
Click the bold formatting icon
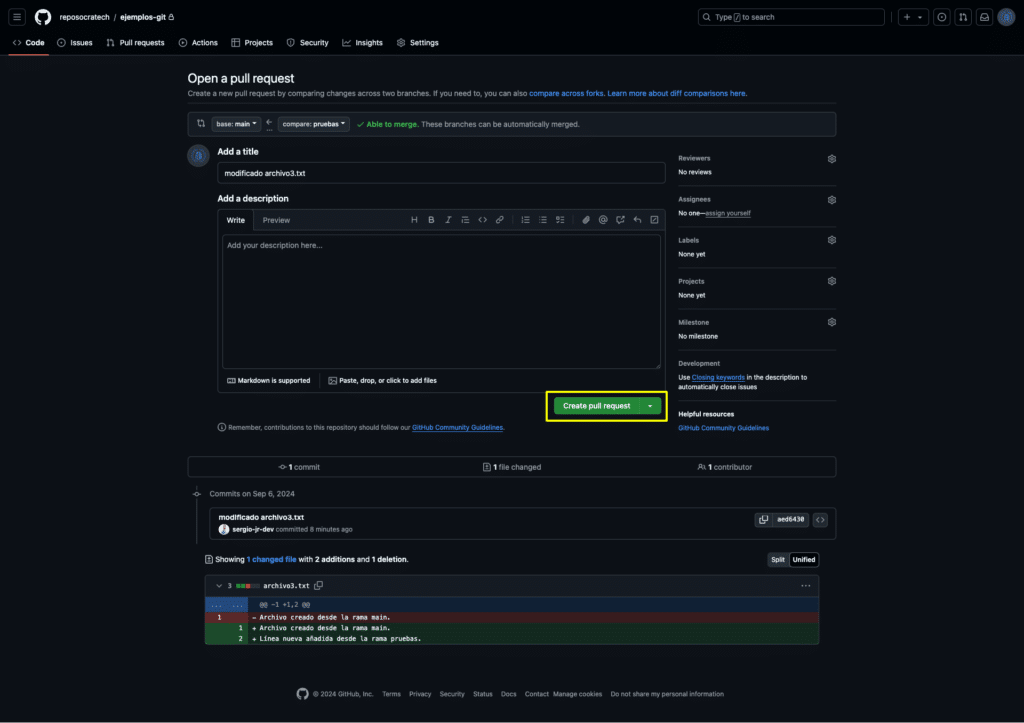point(431,220)
